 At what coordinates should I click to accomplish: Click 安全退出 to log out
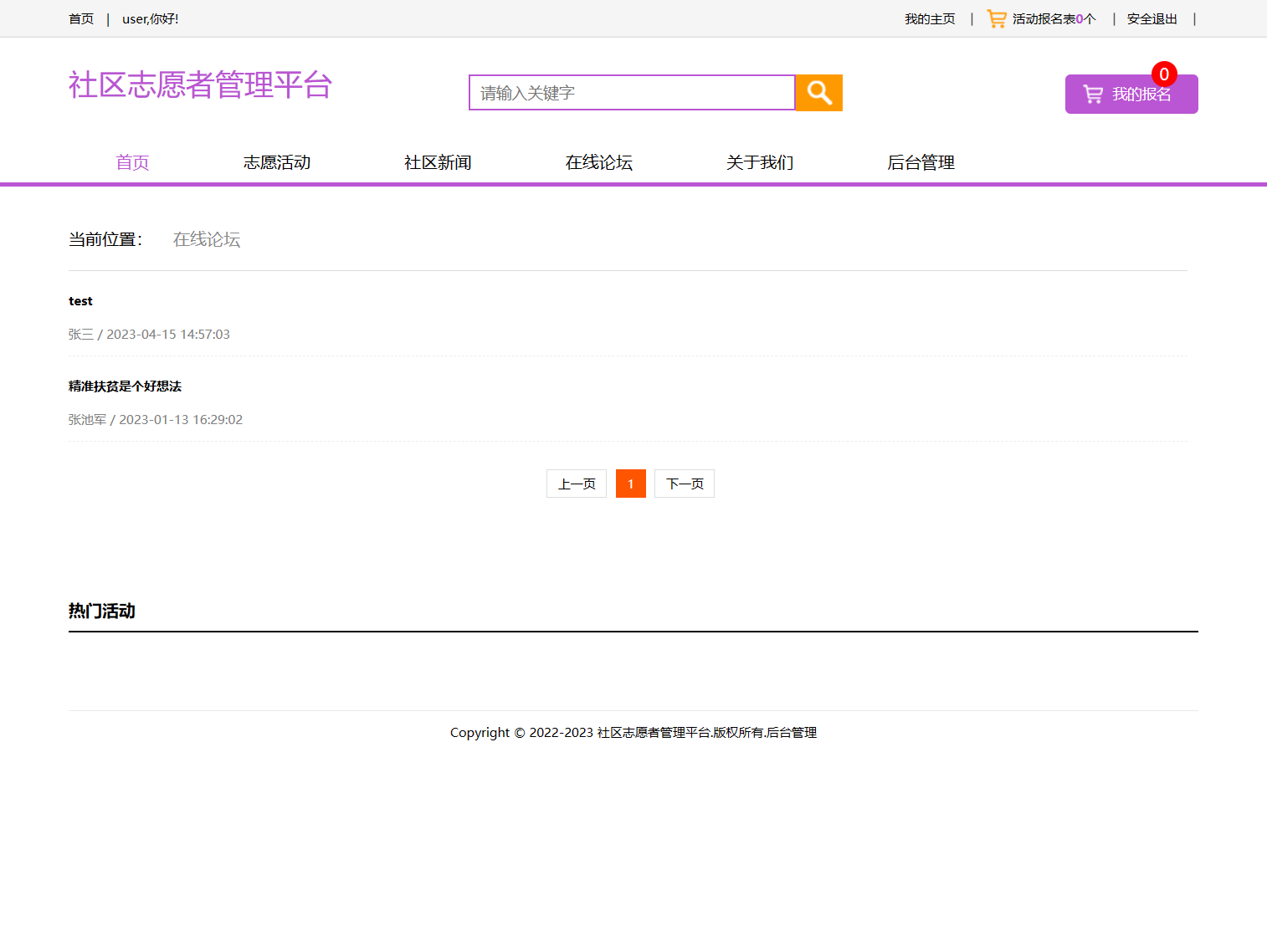(1152, 18)
